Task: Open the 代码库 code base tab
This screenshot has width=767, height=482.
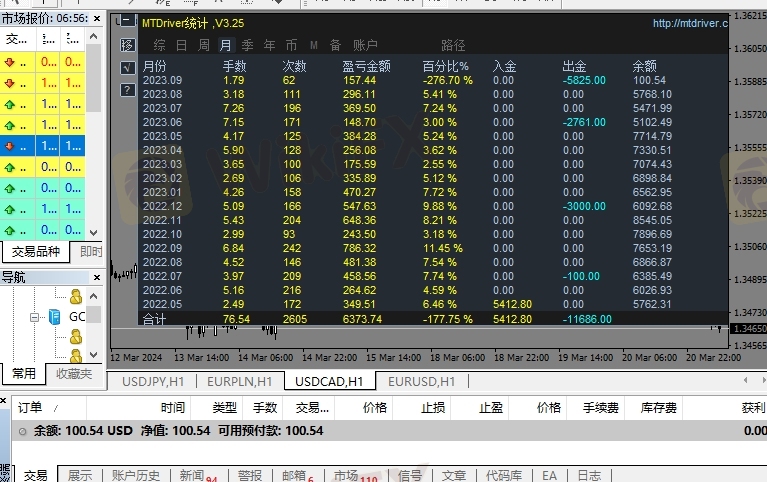Action: coord(504,475)
